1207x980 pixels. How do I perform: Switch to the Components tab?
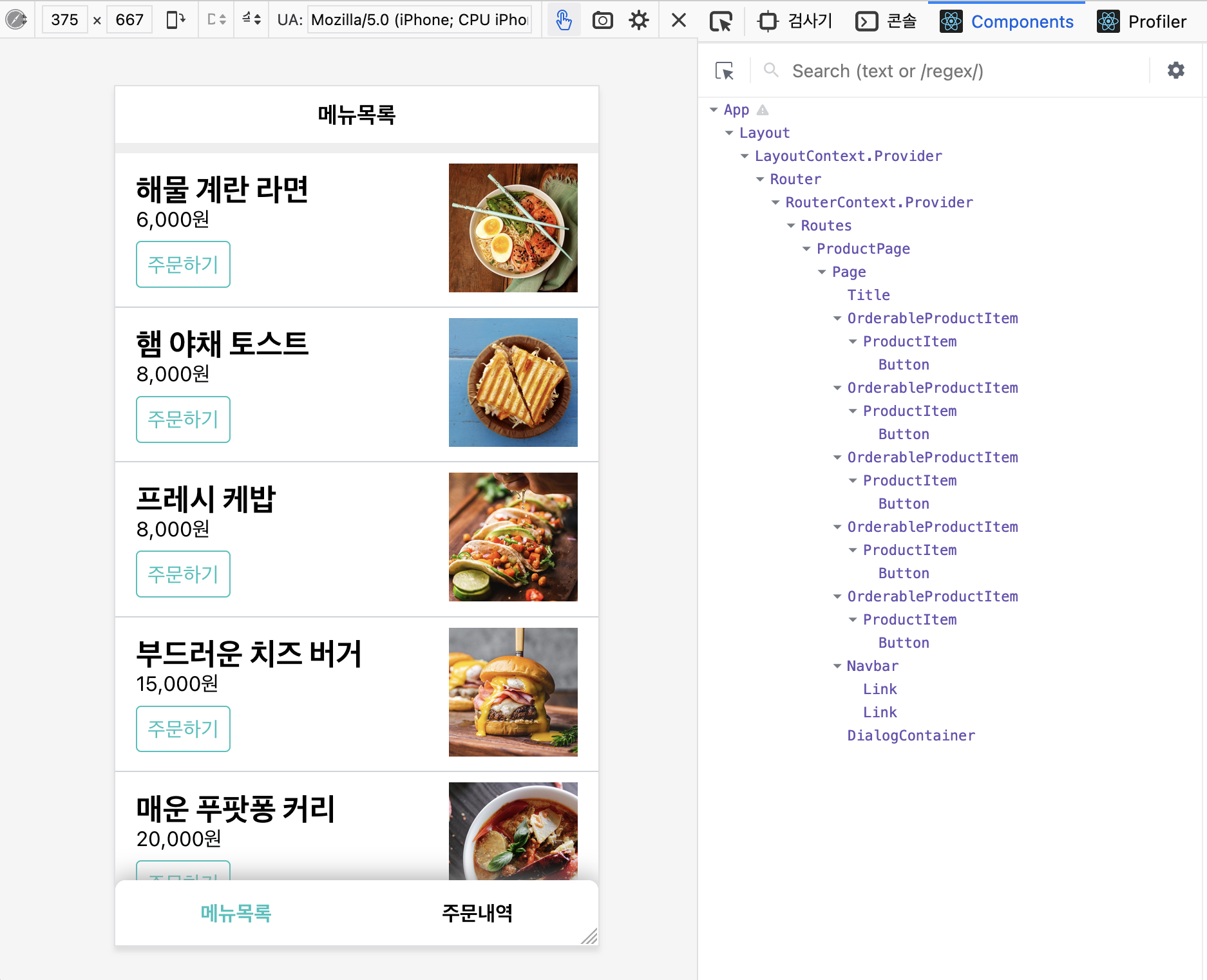1007,21
